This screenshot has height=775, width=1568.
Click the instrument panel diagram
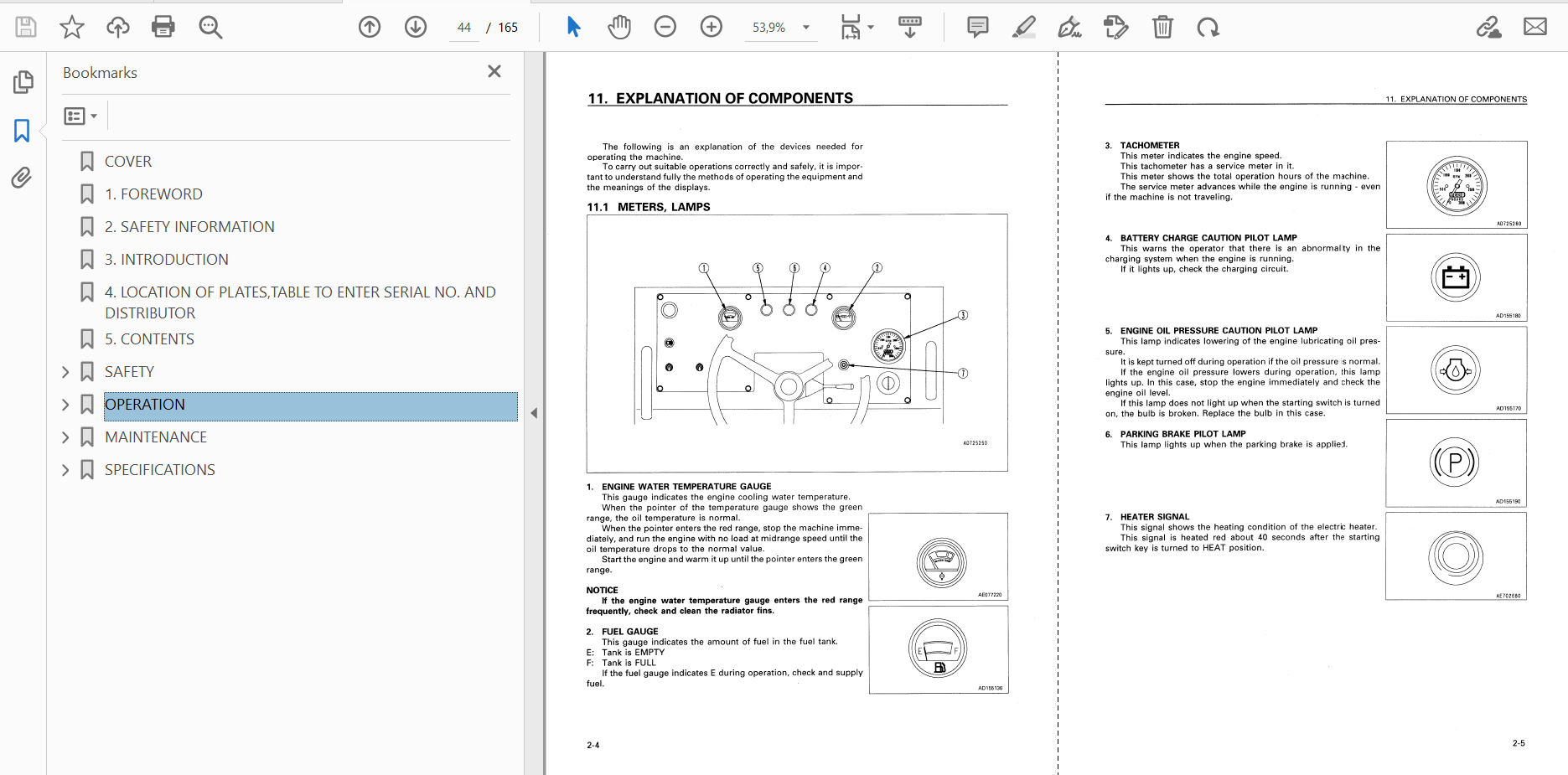click(x=797, y=343)
